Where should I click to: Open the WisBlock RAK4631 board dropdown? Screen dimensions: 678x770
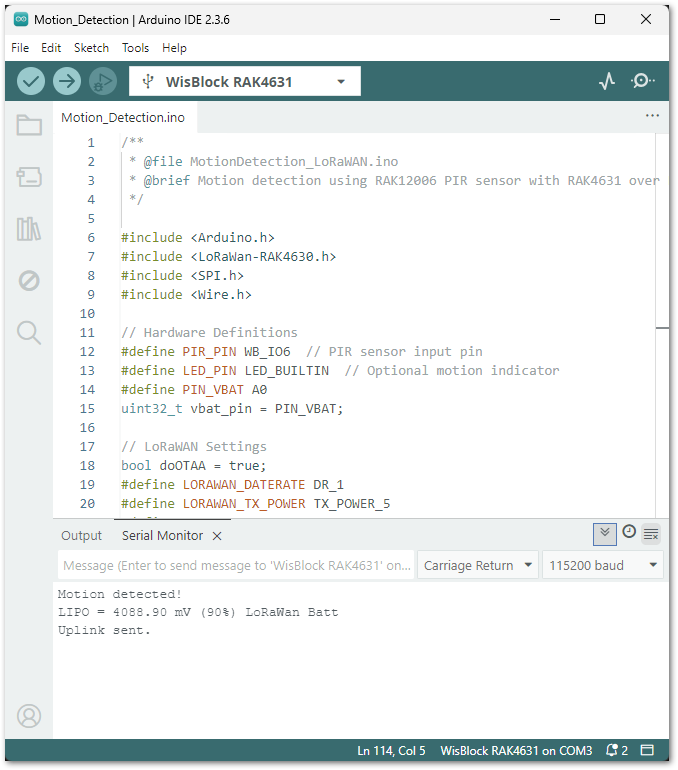[x=244, y=81]
